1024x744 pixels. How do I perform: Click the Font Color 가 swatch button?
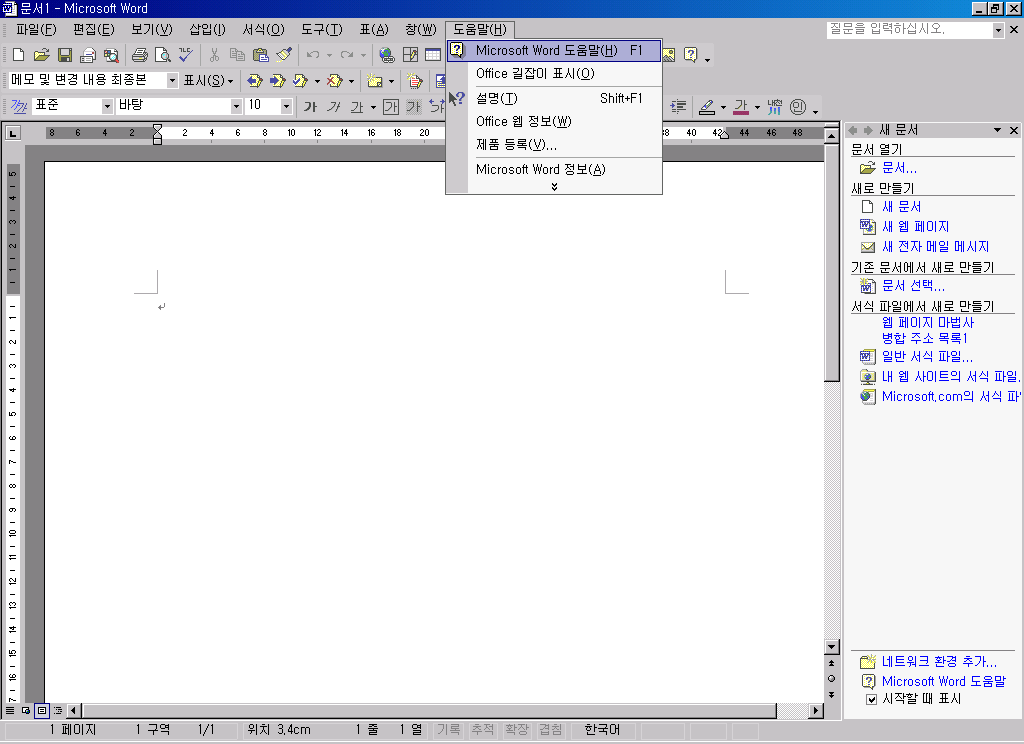coord(741,107)
